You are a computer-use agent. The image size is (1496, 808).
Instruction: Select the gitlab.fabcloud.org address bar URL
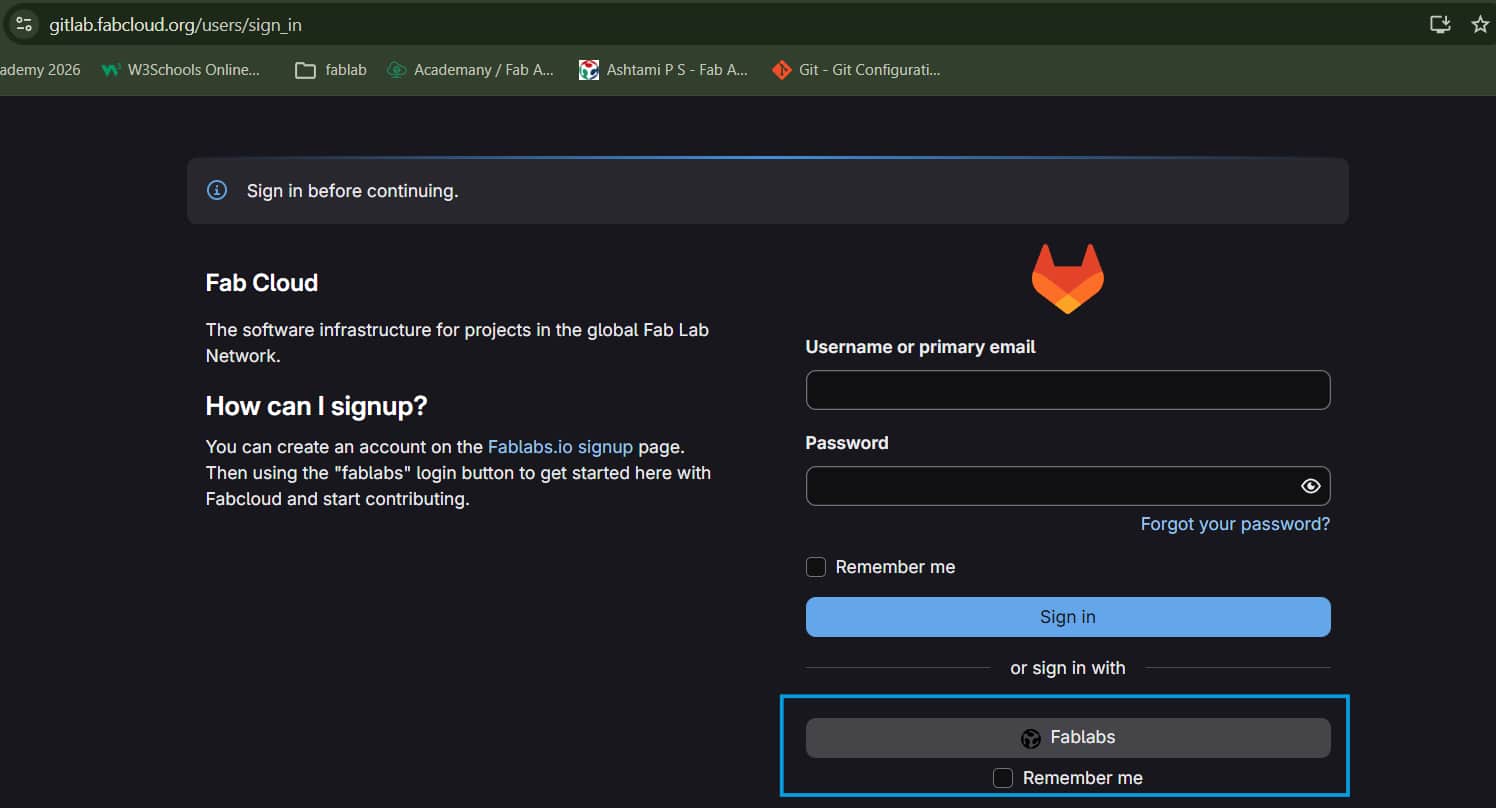pyautogui.click(x=175, y=25)
